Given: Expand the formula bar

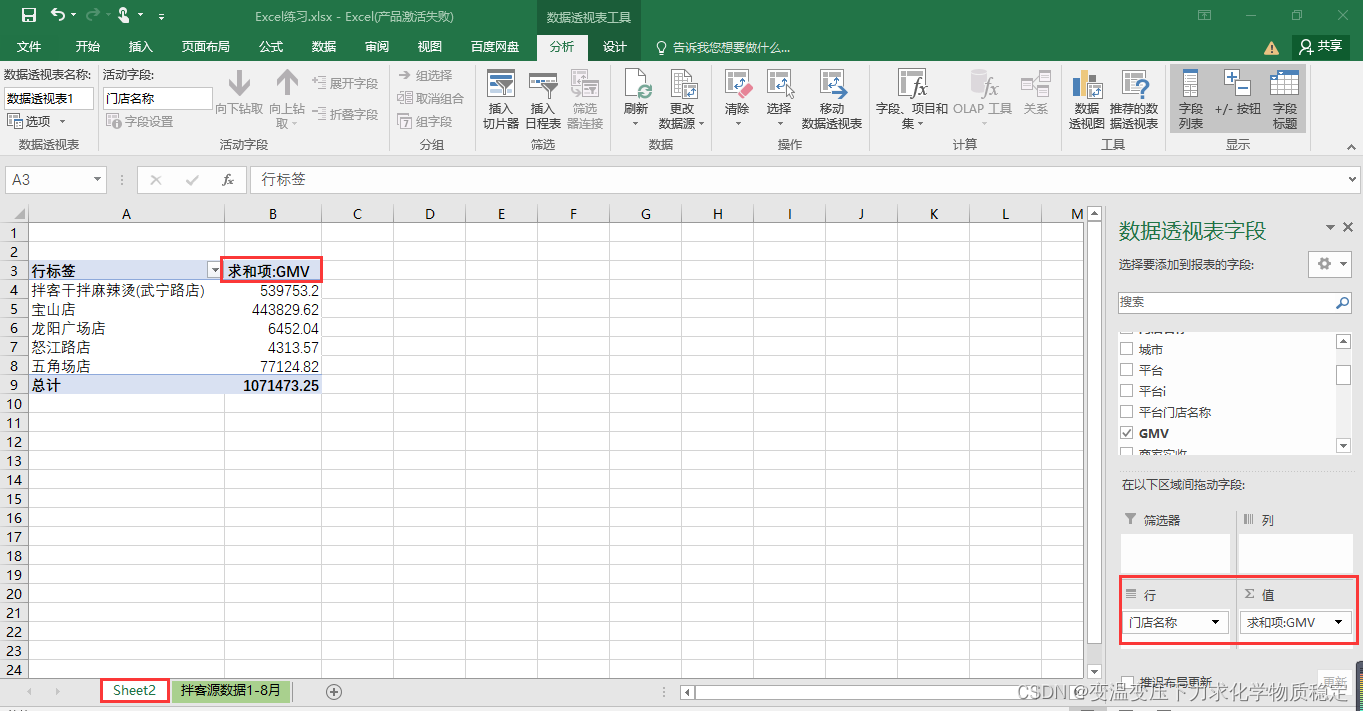Looking at the screenshot, I should coord(1352,180).
